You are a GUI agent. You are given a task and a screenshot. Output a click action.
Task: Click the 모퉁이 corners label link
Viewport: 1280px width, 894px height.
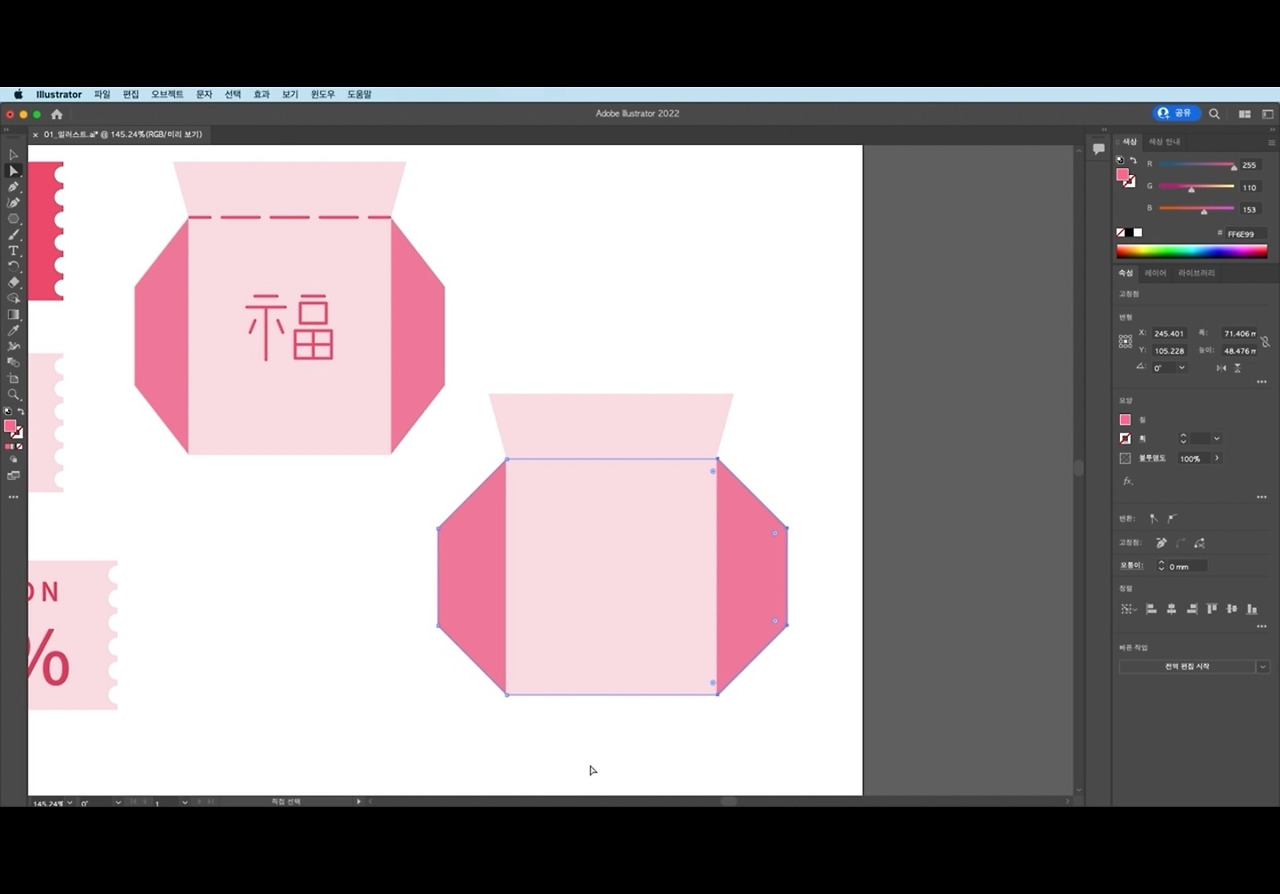(x=1130, y=566)
